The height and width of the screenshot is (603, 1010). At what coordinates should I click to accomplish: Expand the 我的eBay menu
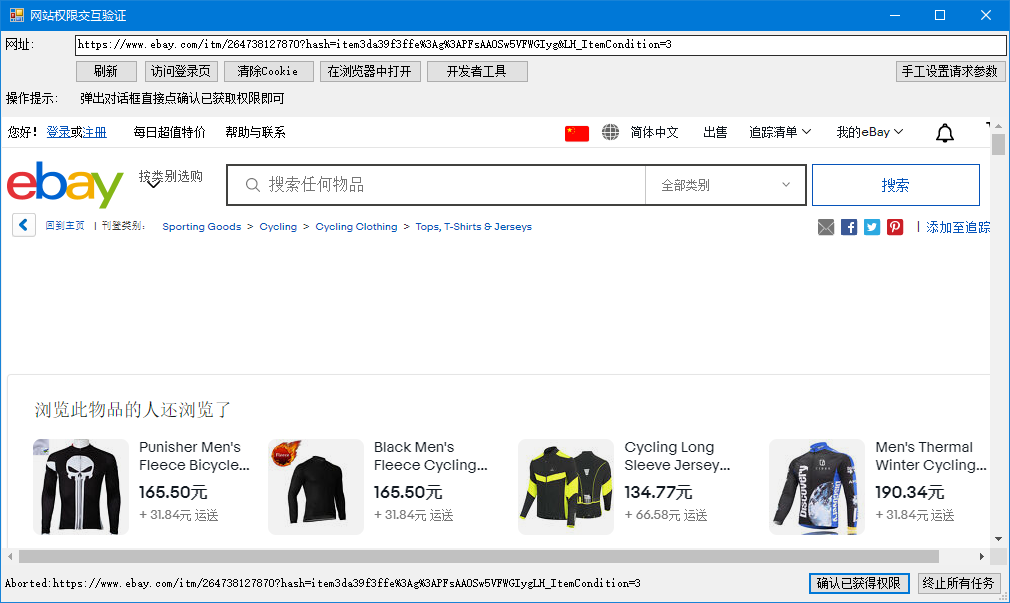point(869,132)
